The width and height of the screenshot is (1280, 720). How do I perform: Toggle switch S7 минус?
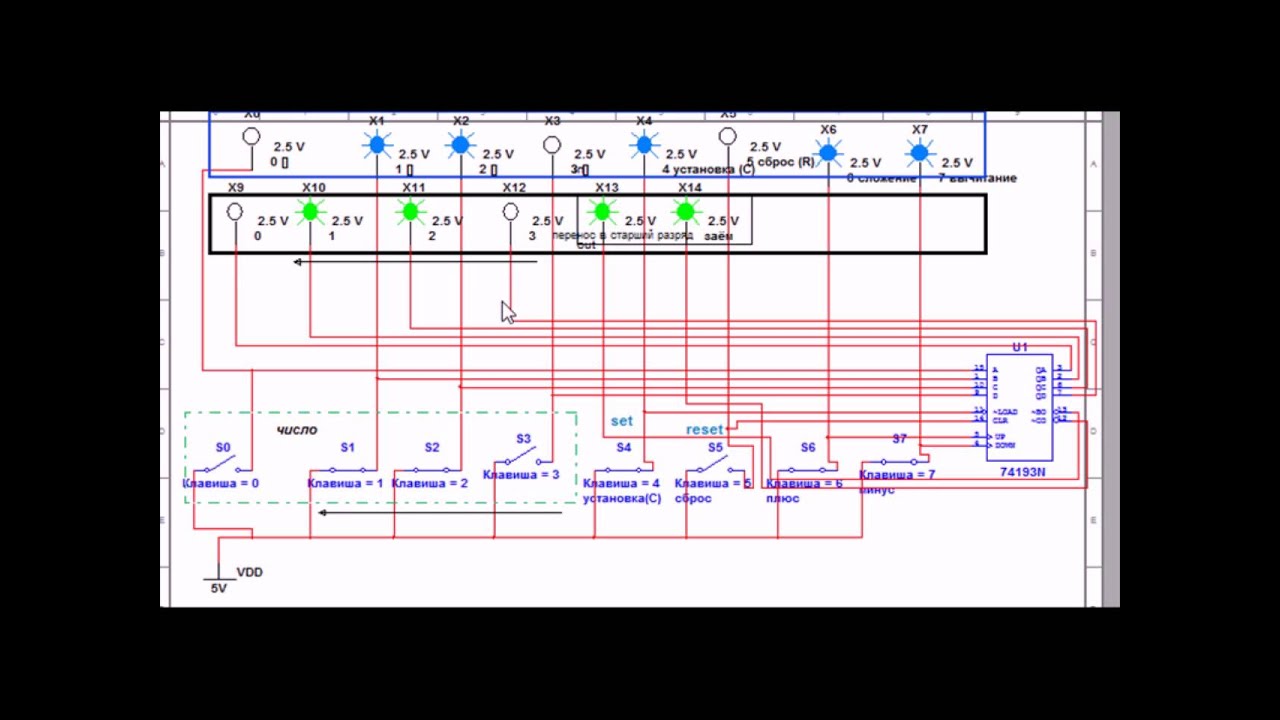(898, 462)
